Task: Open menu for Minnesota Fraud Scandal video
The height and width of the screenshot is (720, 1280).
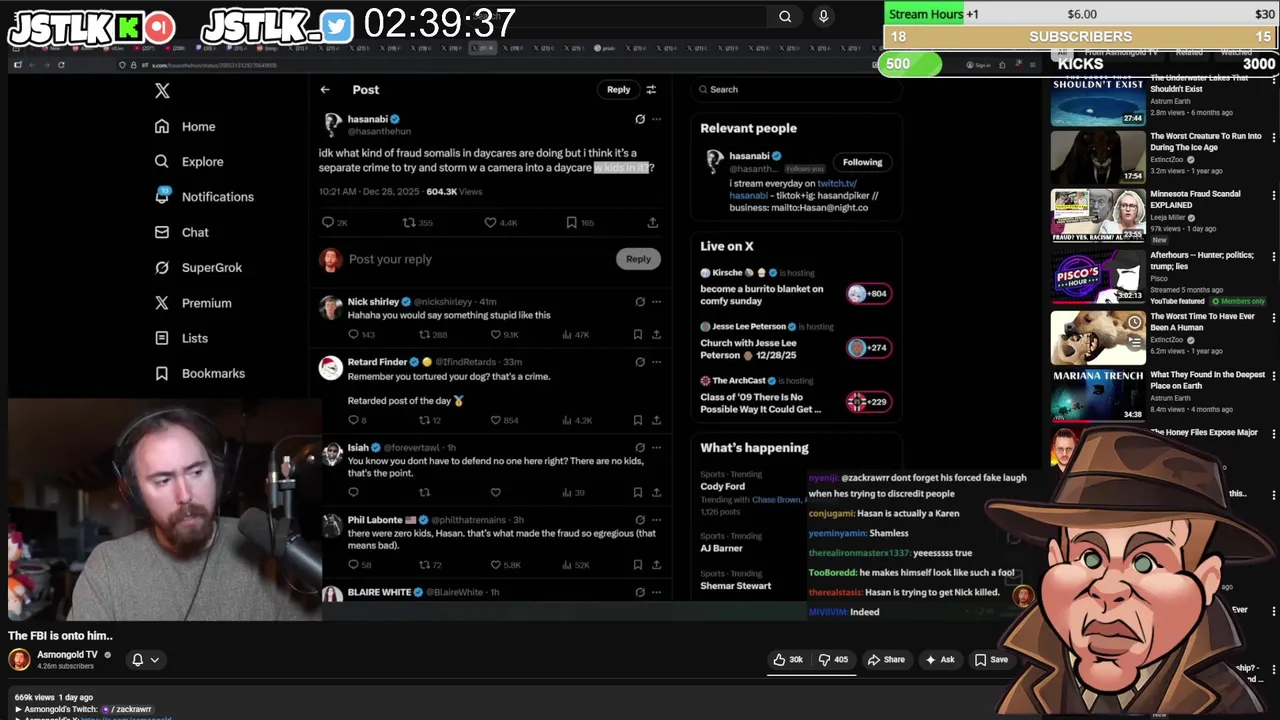Action: pyautogui.click(x=1274, y=195)
